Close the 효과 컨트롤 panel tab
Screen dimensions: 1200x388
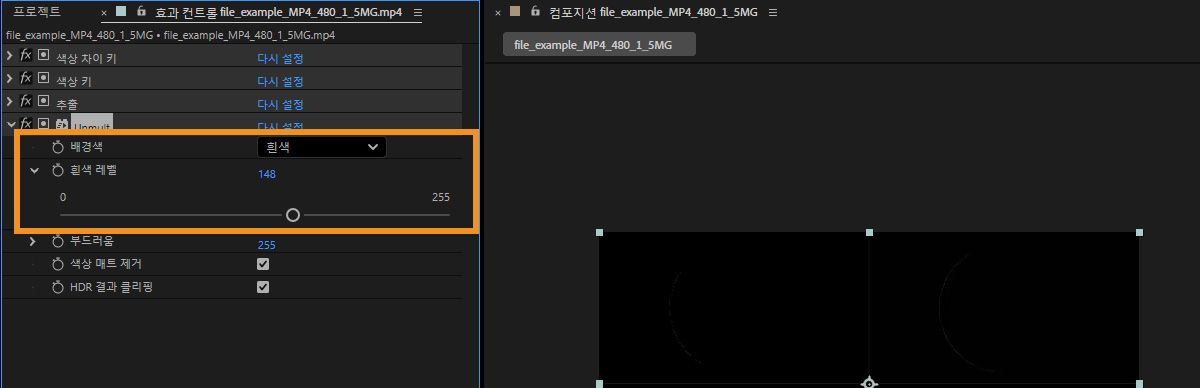point(104,13)
